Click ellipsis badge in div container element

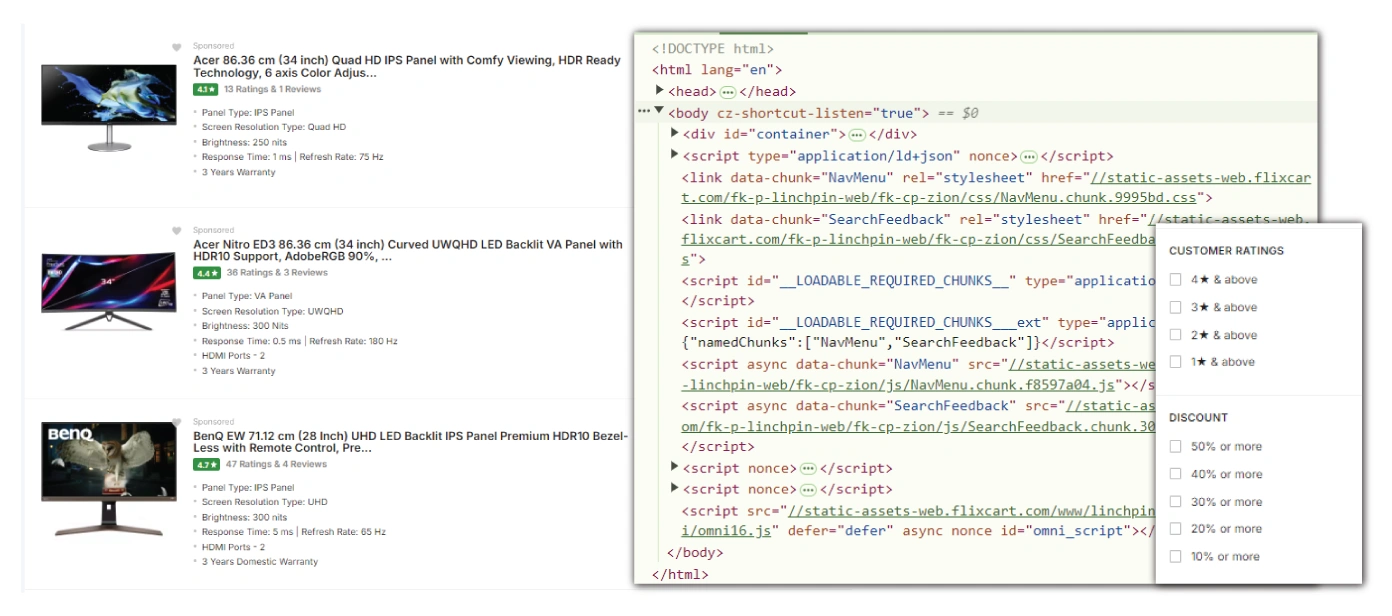tap(857, 135)
